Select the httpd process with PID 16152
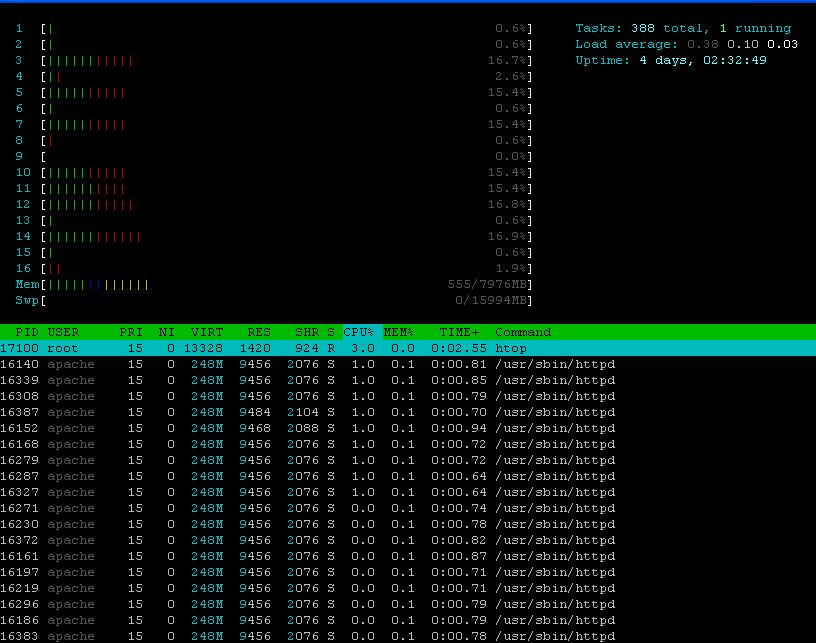Image resolution: width=816 pixels, height=643 pixels. tap(300, 428)
